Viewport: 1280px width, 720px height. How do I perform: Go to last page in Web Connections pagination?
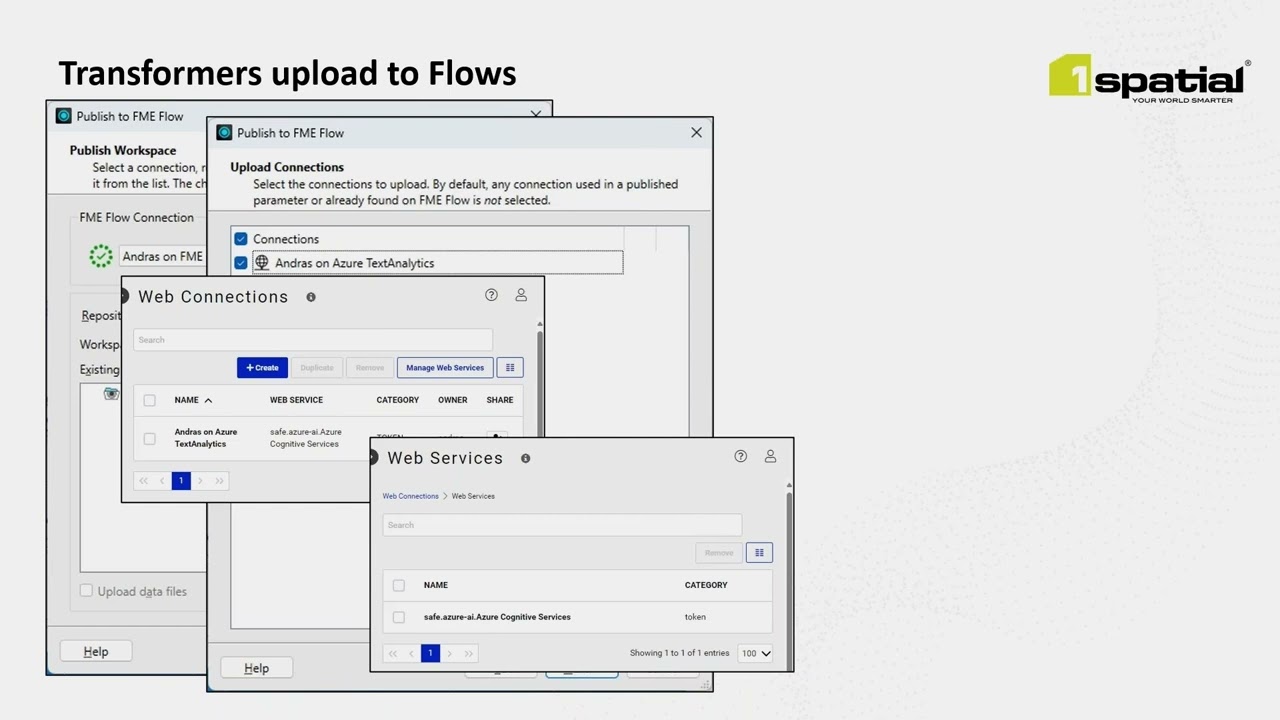[x=219, y=481]
